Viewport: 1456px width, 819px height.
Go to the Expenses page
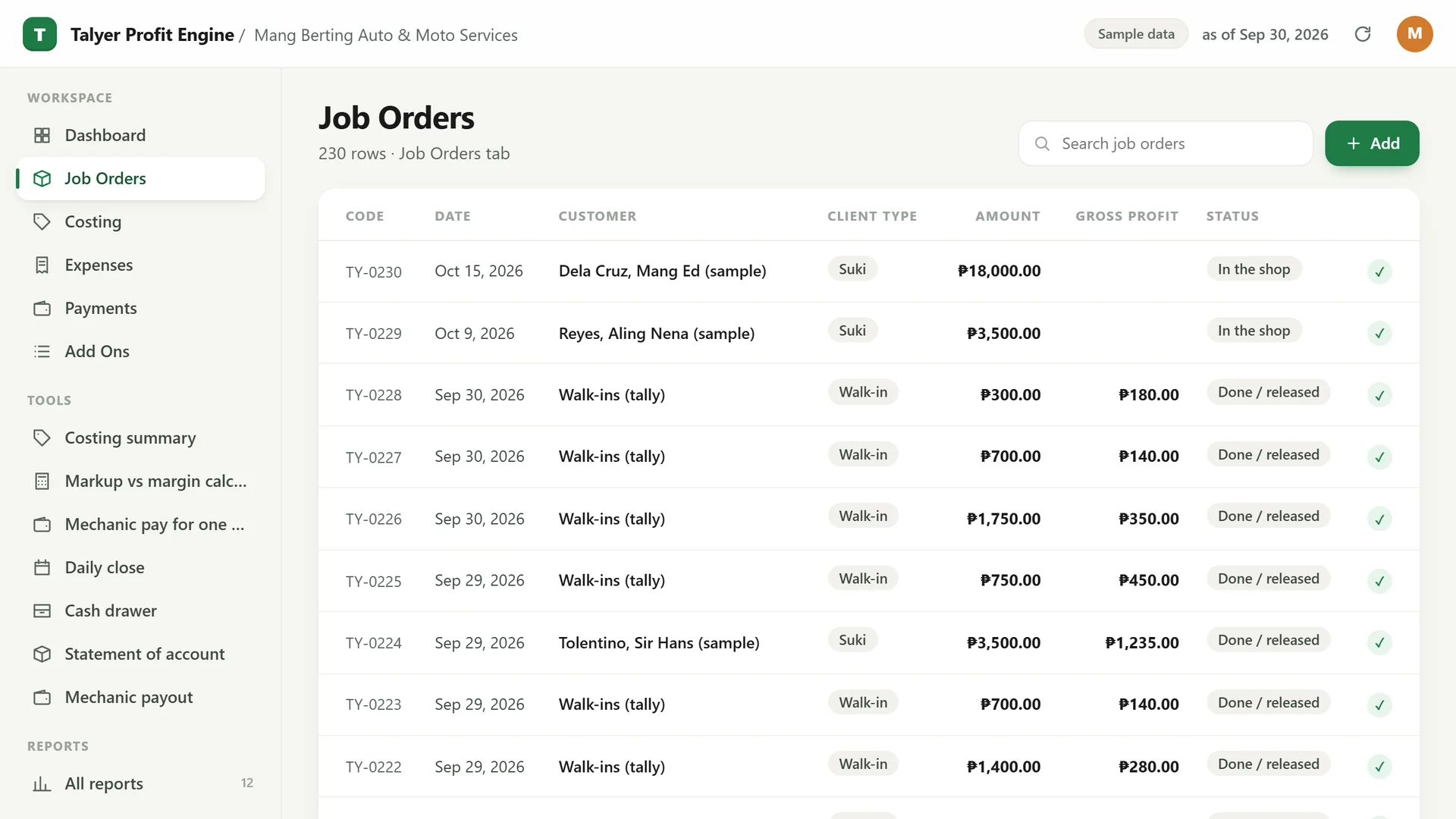click(140, 265)
